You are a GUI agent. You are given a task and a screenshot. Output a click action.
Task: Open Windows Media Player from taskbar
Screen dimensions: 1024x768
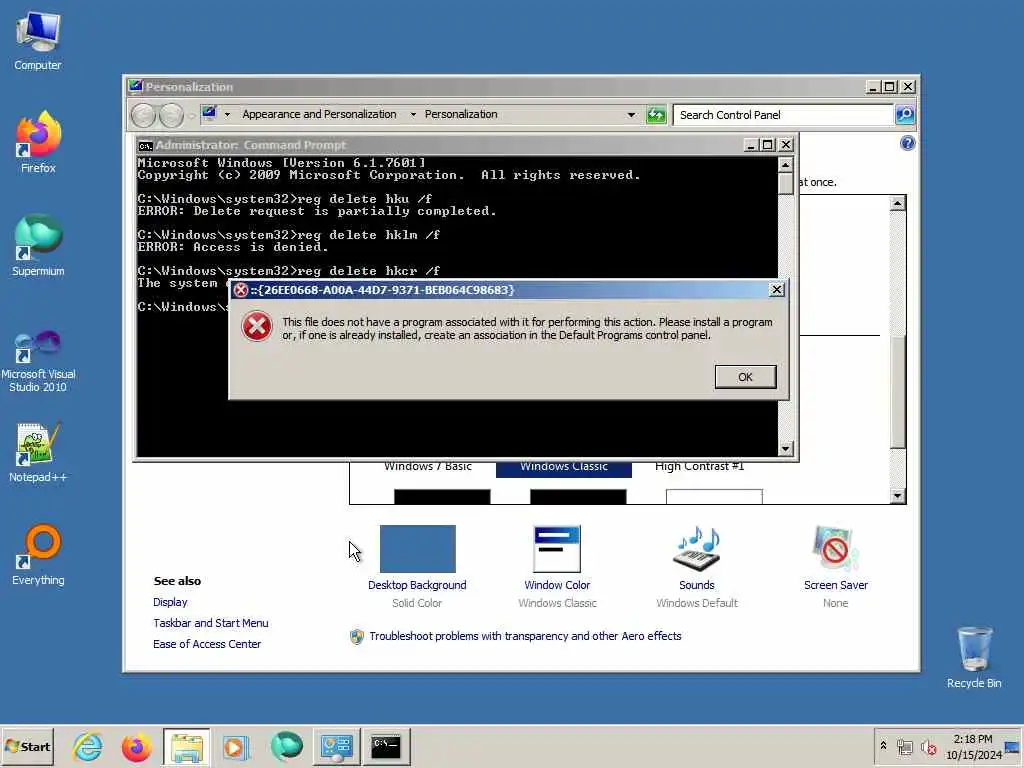[235, 746]
